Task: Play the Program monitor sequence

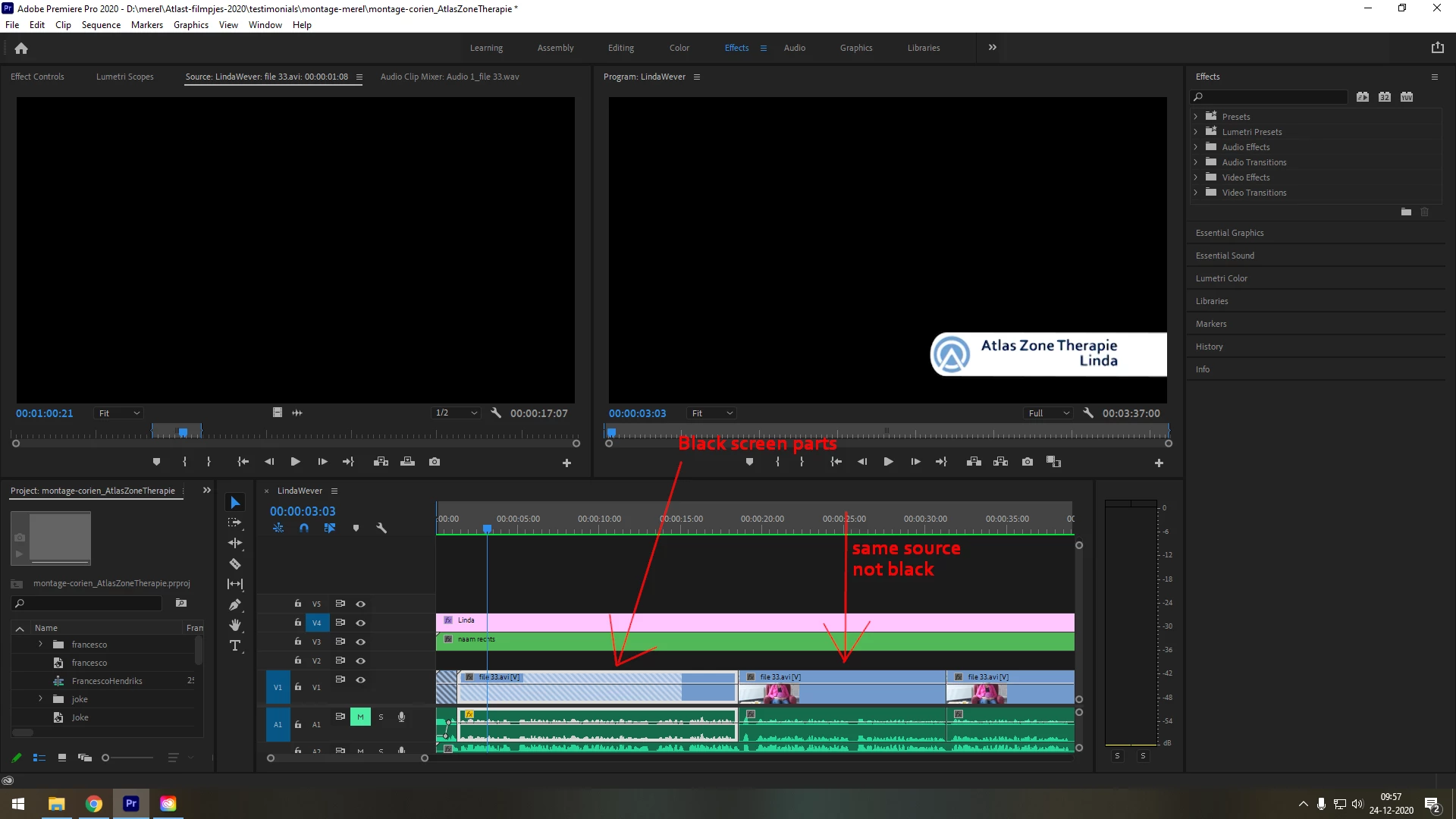Action: (888, 462)
